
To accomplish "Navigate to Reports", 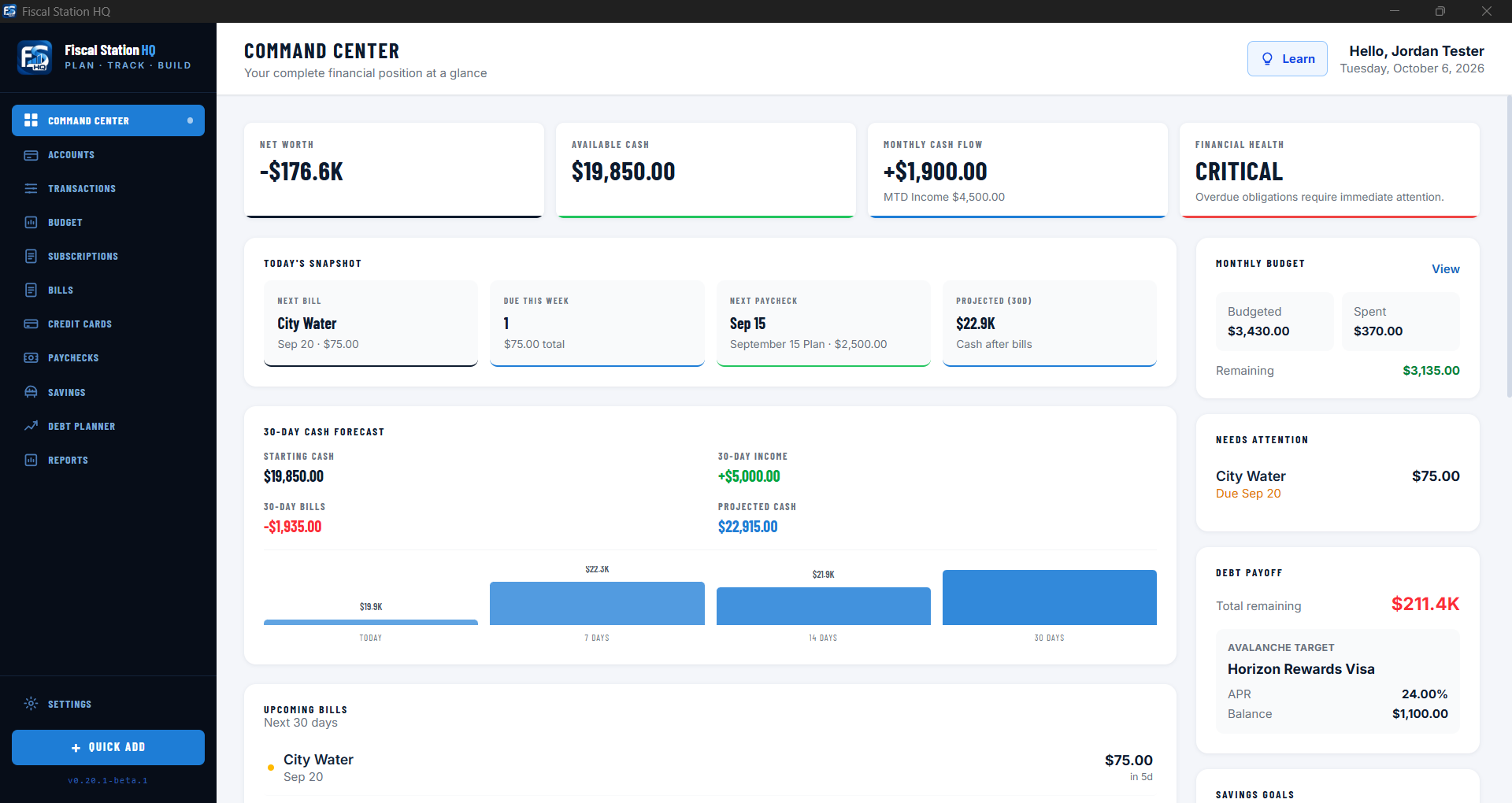I will pos(108,460).
